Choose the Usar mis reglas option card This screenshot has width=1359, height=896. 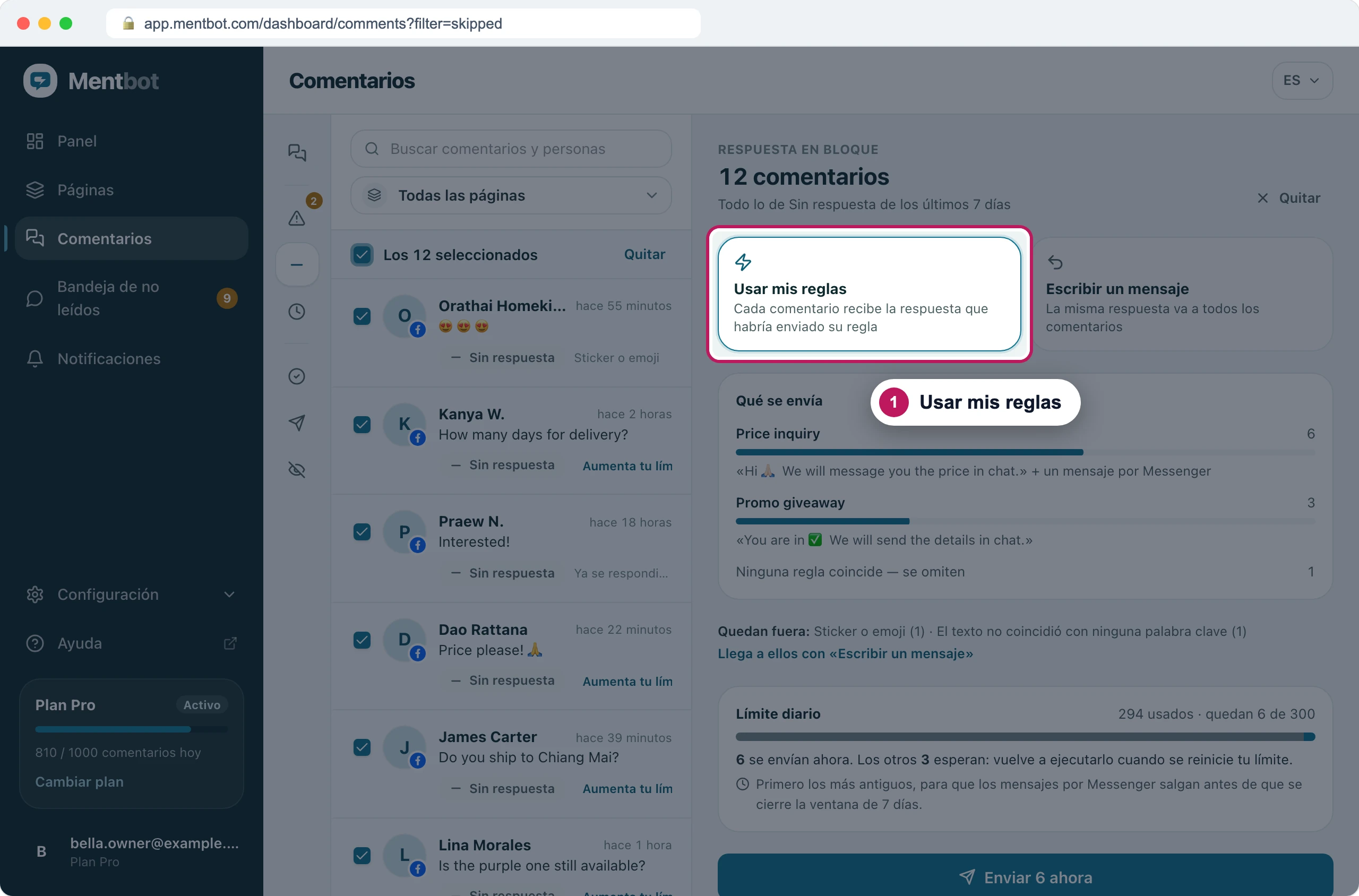click(868, 294)
